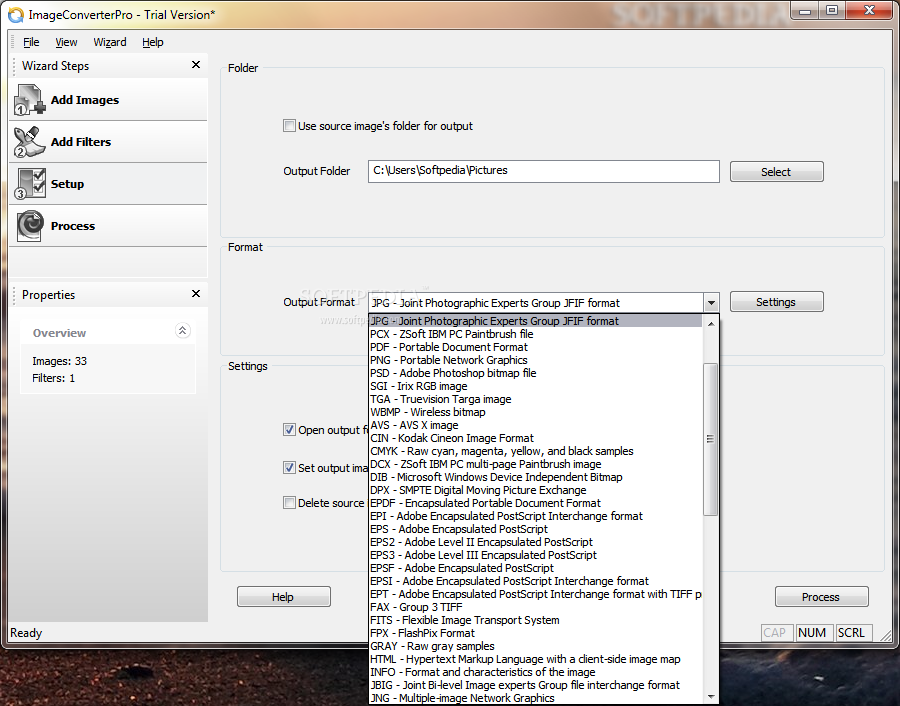The width and height of the screenshot is (900, 706).
Task: Select JPG - Joint Photographic Experts Group in list
Action: click(536, 321)
